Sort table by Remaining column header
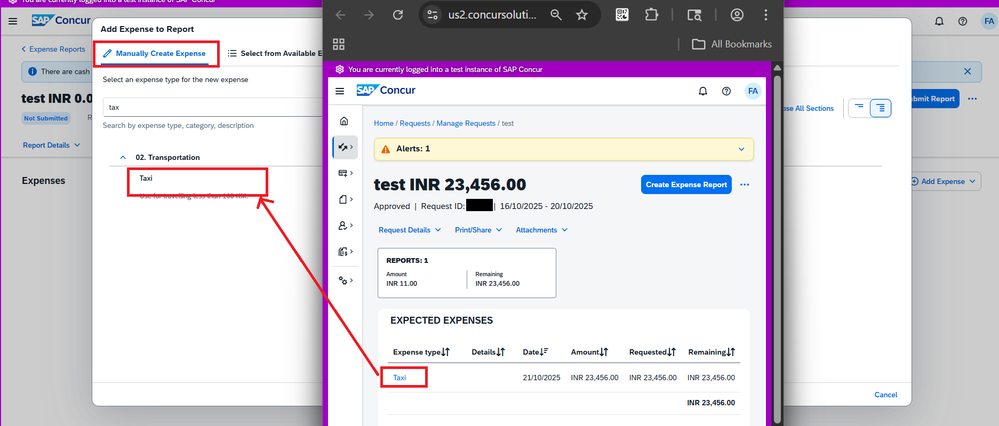 (712, 352)
